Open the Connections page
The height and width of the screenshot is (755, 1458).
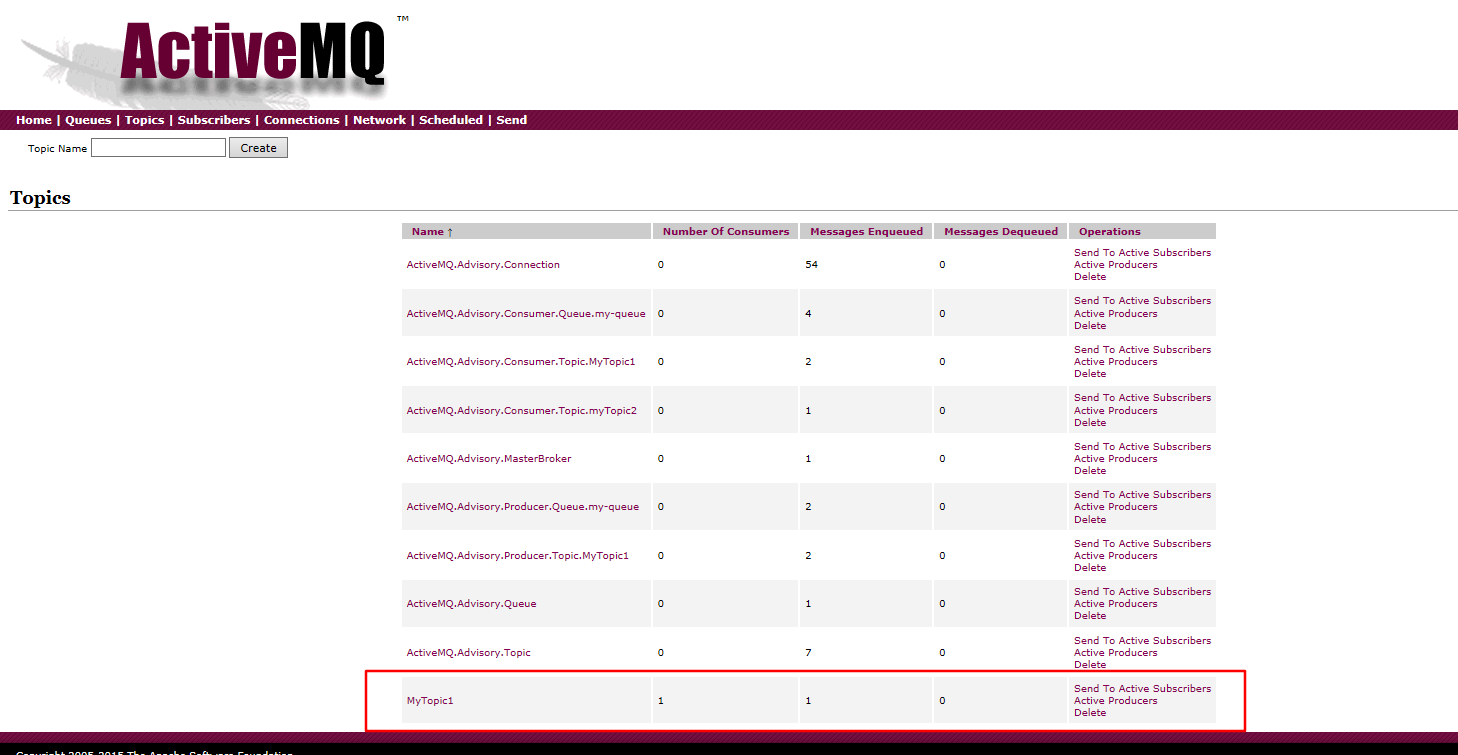pos(302,120)
